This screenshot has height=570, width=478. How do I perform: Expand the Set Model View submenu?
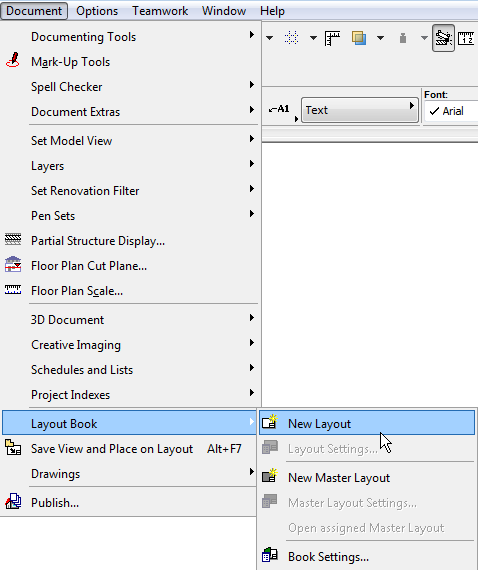pyautogui.click(x=130, y=141)
